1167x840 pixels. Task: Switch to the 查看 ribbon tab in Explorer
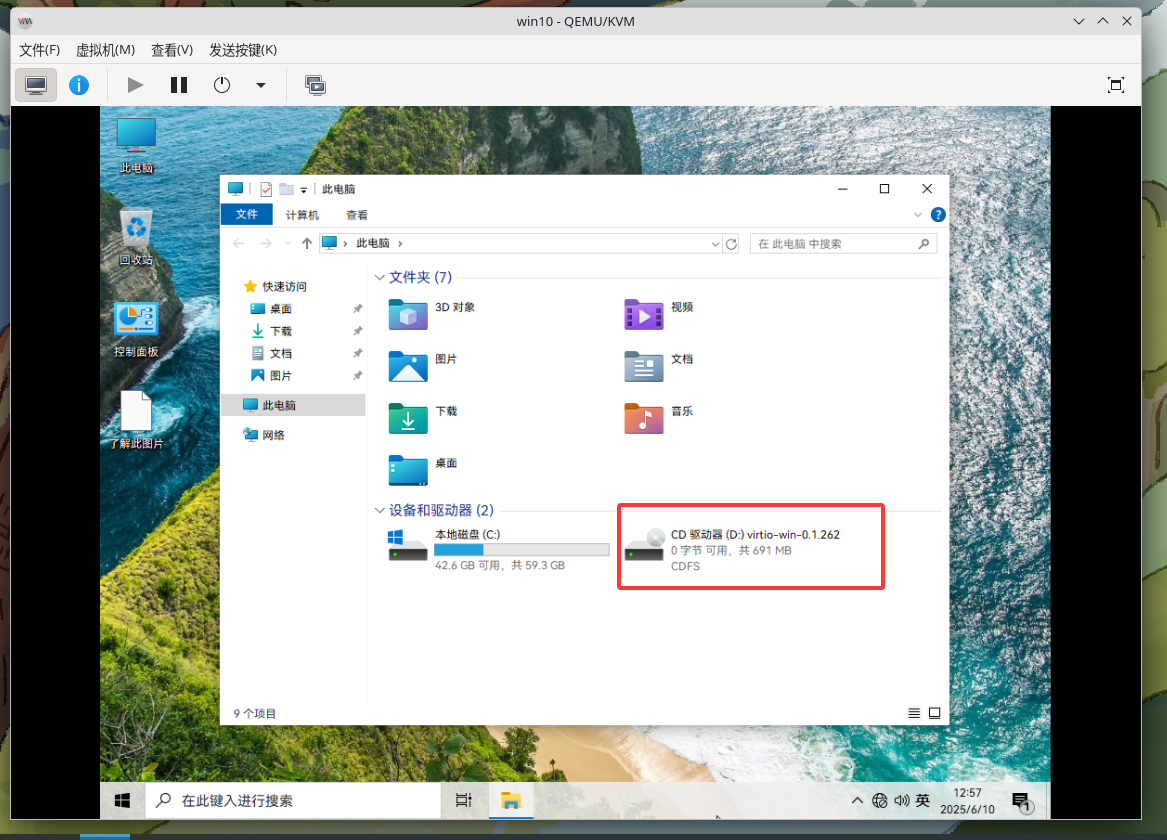(357, 215)
